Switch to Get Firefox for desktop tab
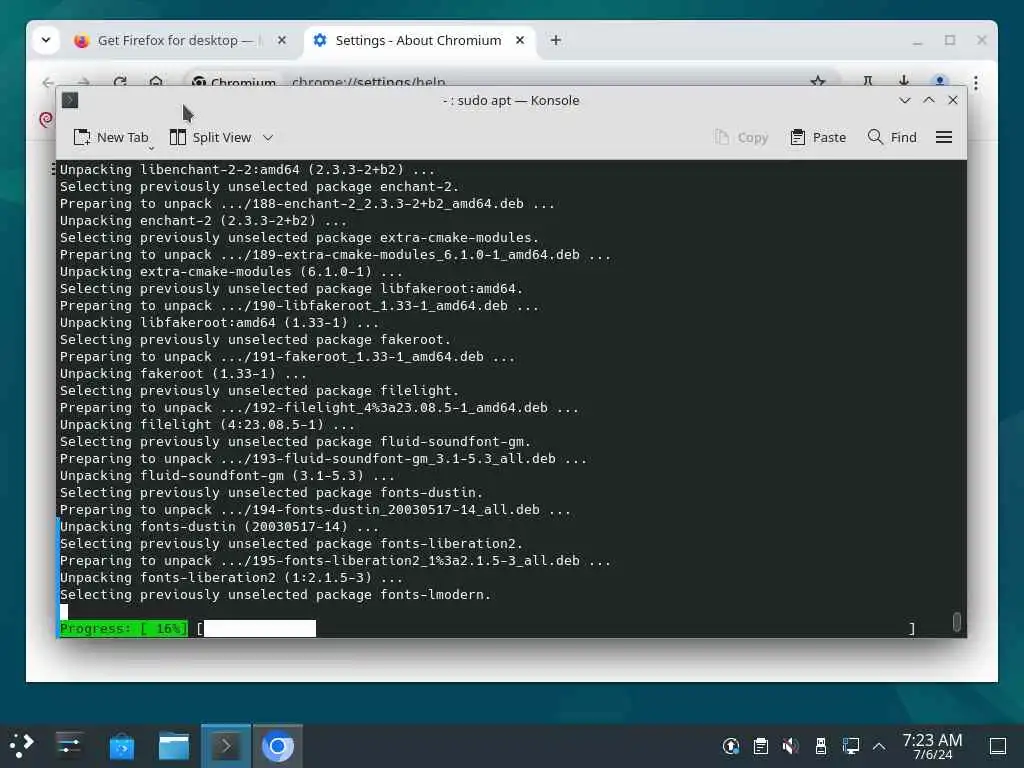Image resolution: width=1024 pixels, height=768 pixels. pyautogui.click(x=172, y=40)
